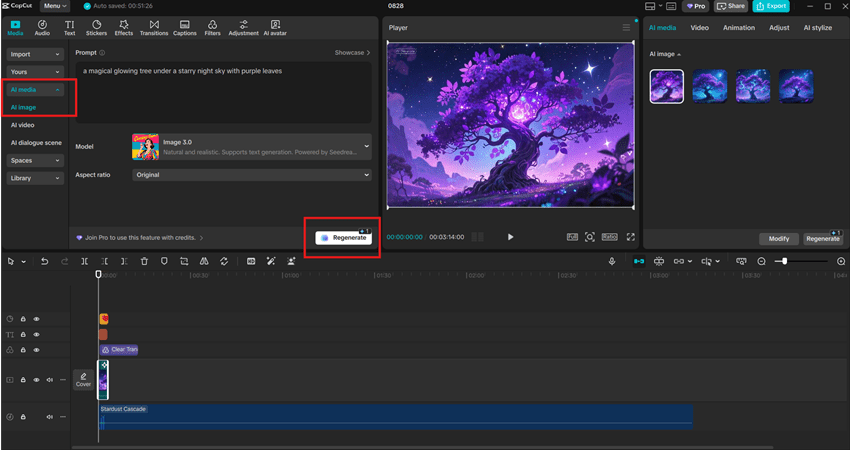
Task: Lock the text track using the padlock
Action: 23,334
